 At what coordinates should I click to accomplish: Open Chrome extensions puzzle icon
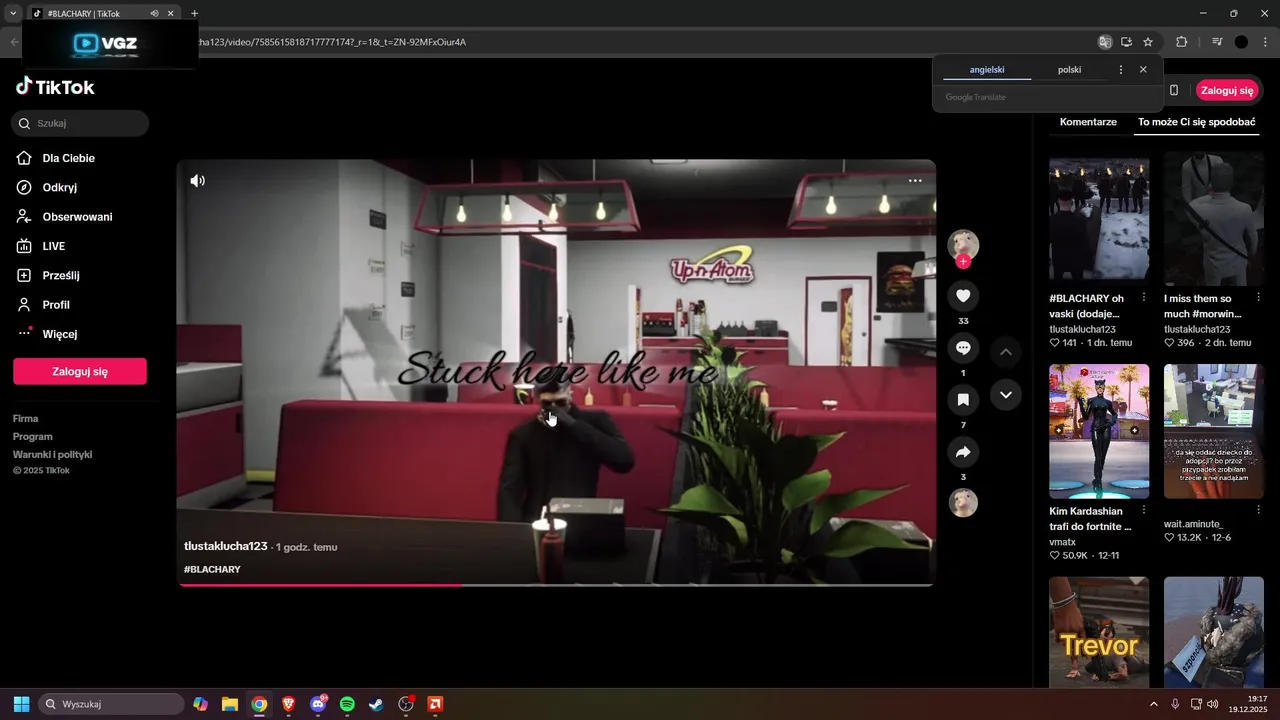[1181, 42]
